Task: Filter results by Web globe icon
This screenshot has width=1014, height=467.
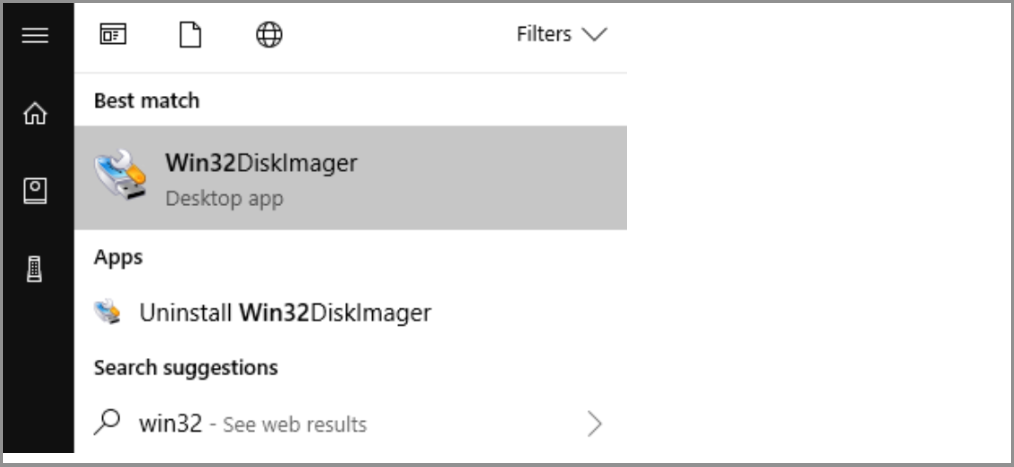Action: click(269, 35)
